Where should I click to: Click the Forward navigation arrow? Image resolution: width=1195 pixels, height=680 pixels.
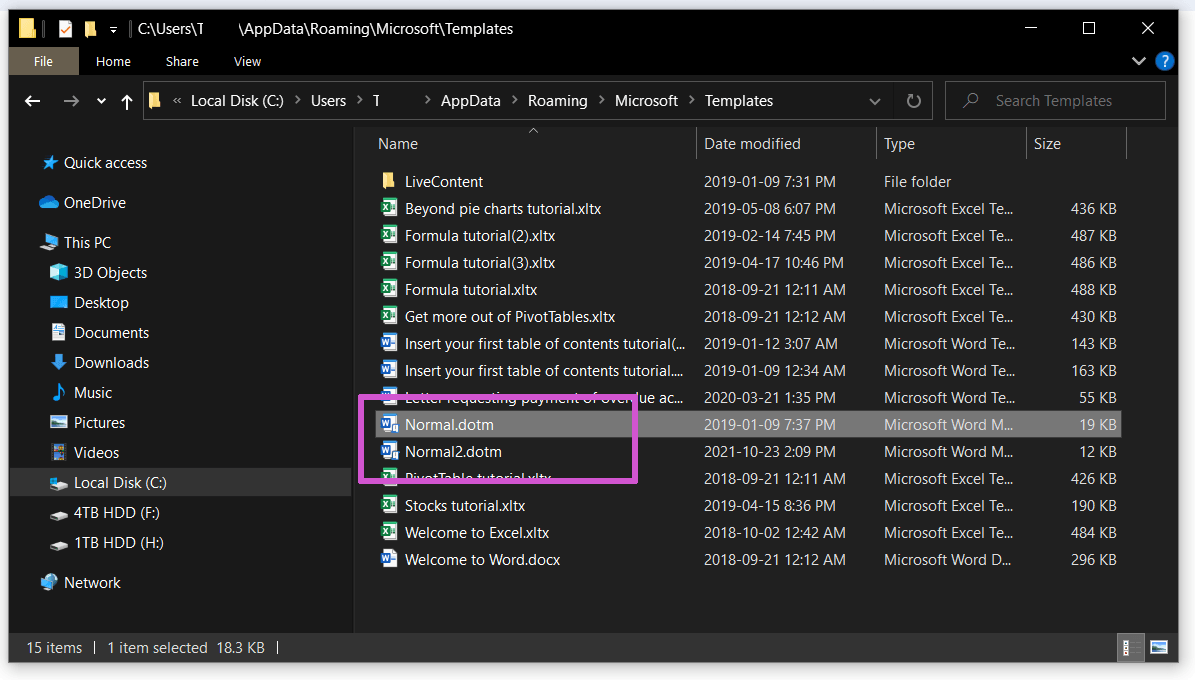pos(71,101)
